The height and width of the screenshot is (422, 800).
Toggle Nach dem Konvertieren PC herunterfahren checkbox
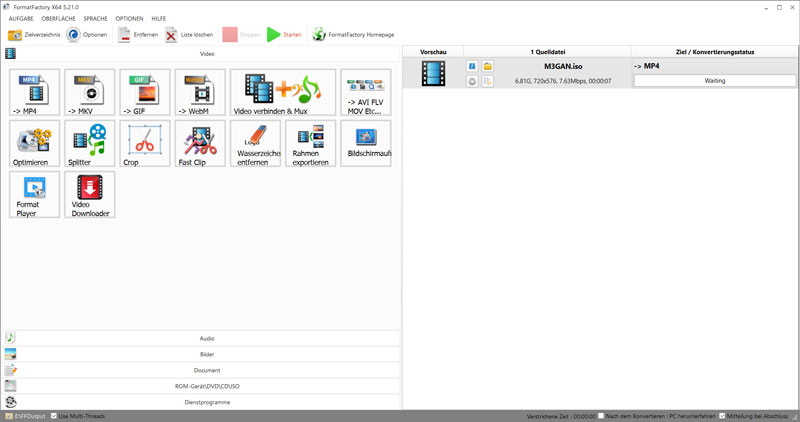pyautogui.click(x=601, y=416)
